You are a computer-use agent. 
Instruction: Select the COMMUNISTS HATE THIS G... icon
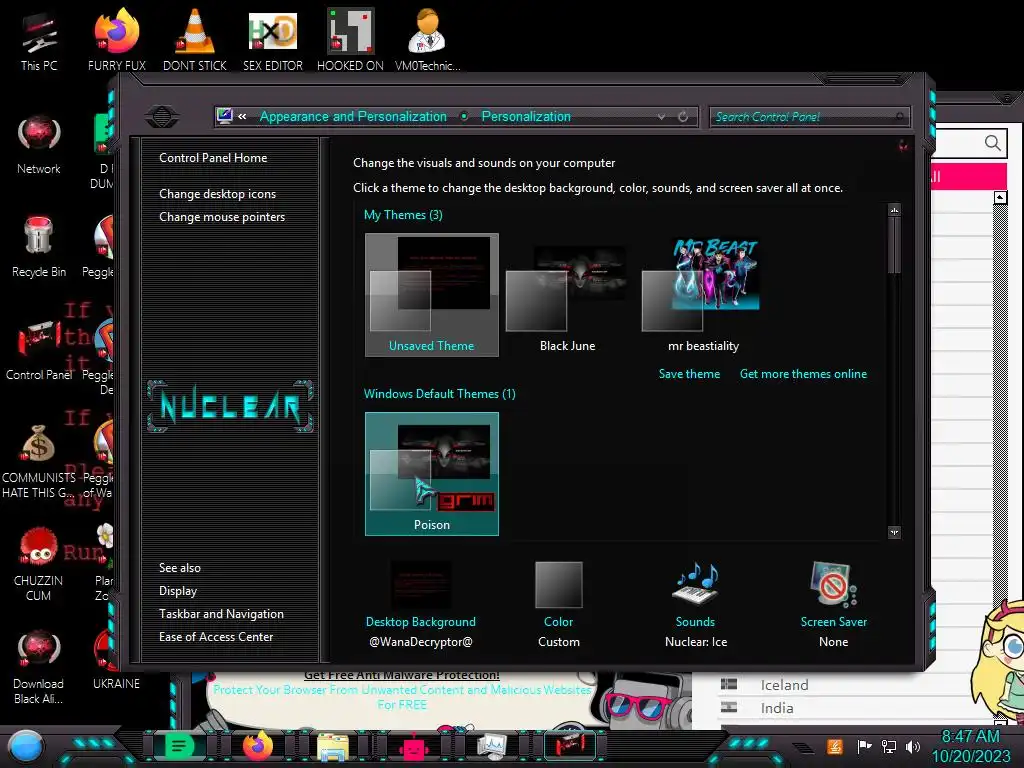coord(39,462)
